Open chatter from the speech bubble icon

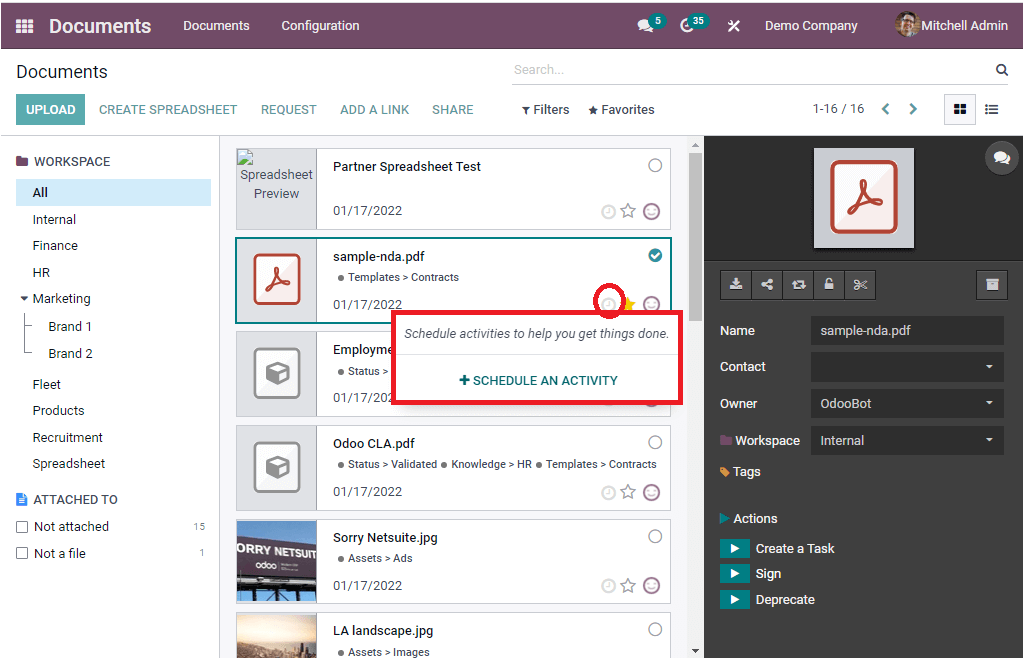1001,157
